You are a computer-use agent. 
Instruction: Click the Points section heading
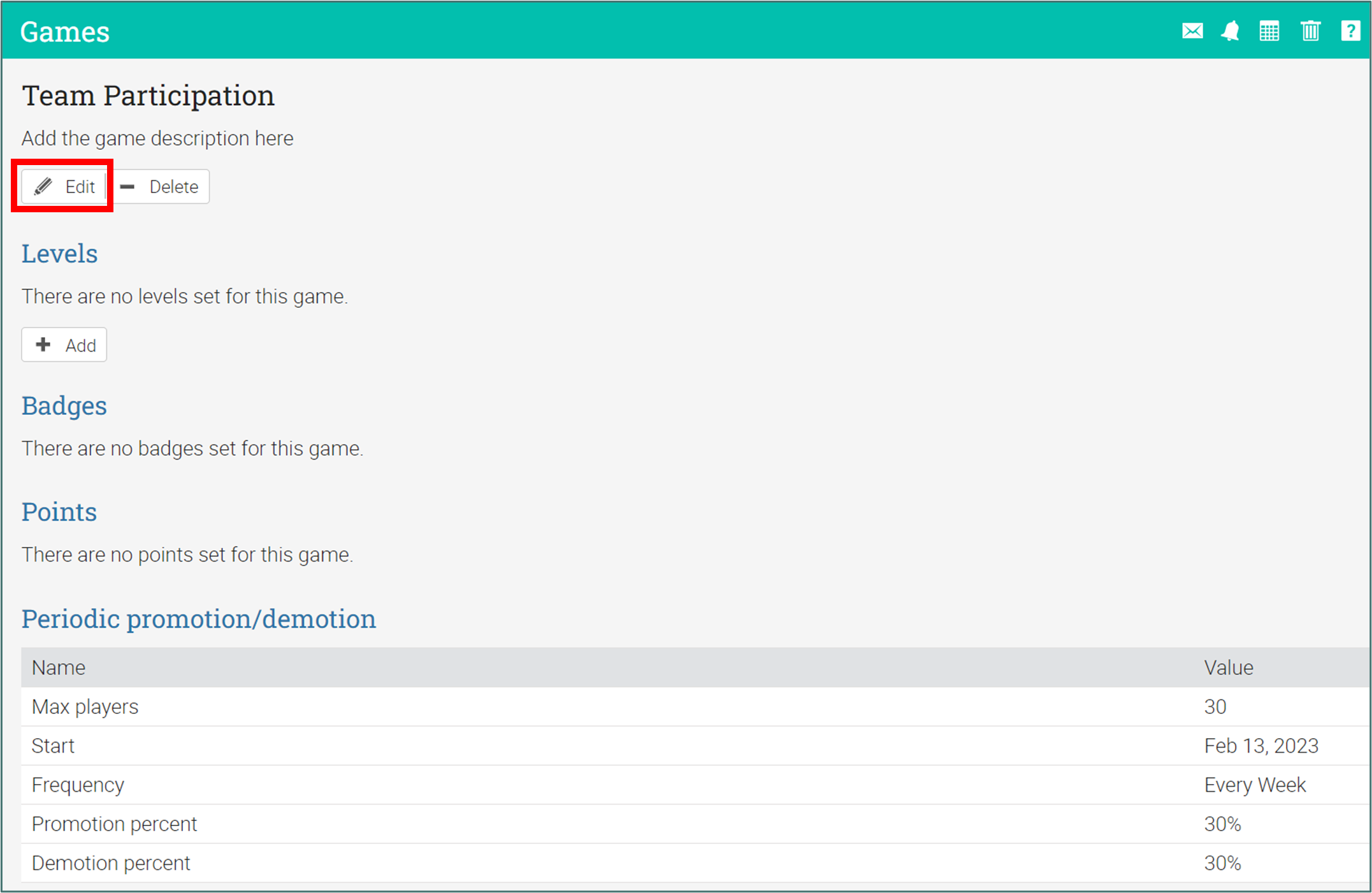[59, 512]
